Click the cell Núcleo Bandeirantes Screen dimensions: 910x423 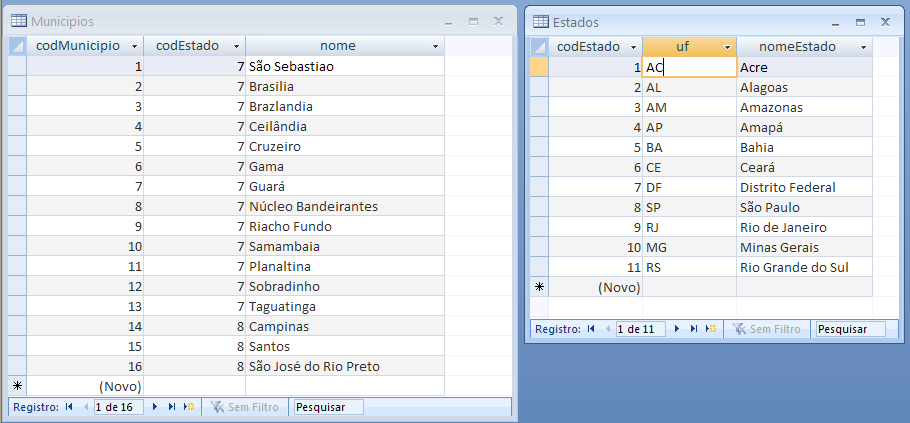click(345, 207)
